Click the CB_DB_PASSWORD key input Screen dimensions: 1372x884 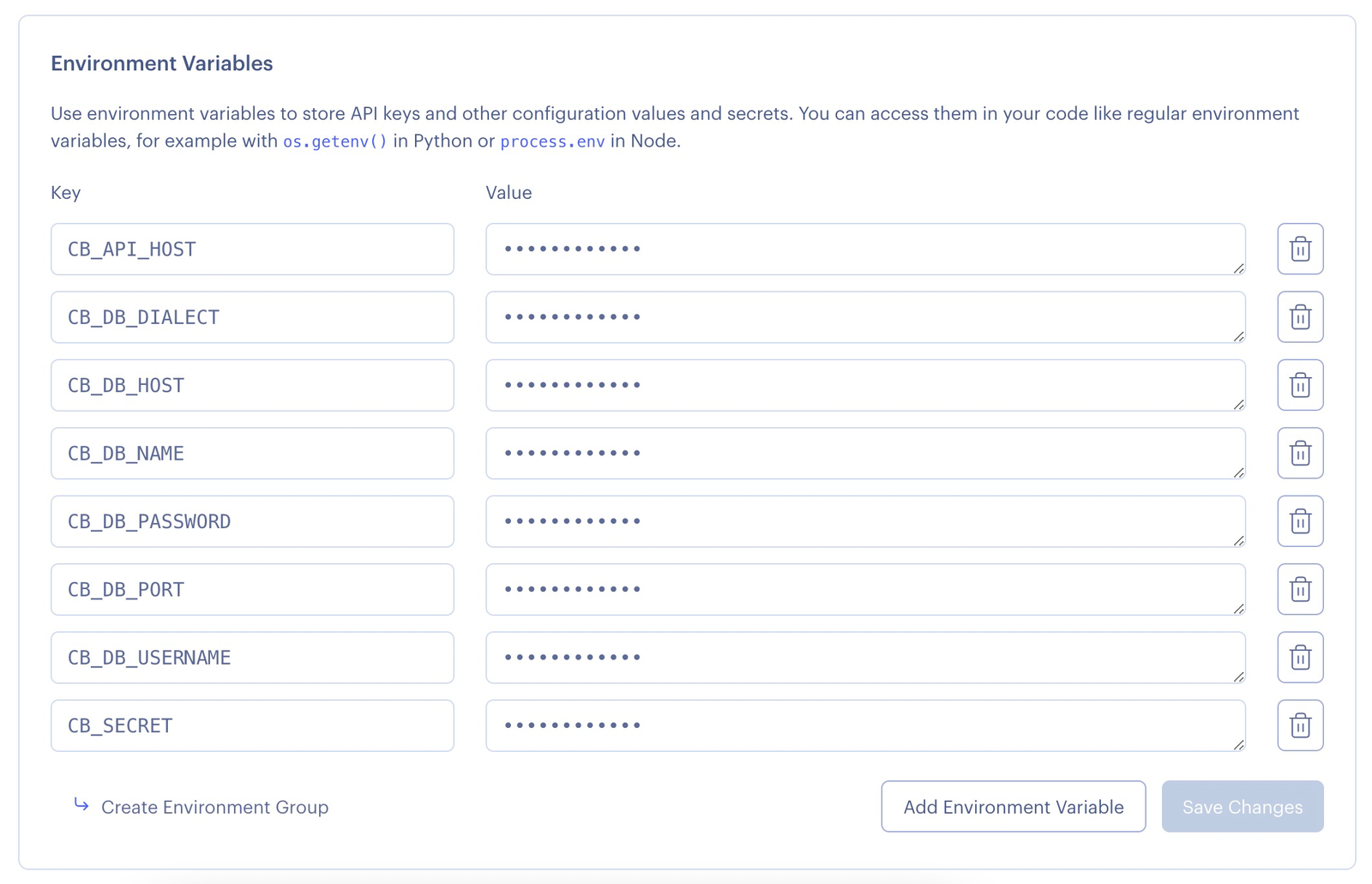[x=252, y=521]
